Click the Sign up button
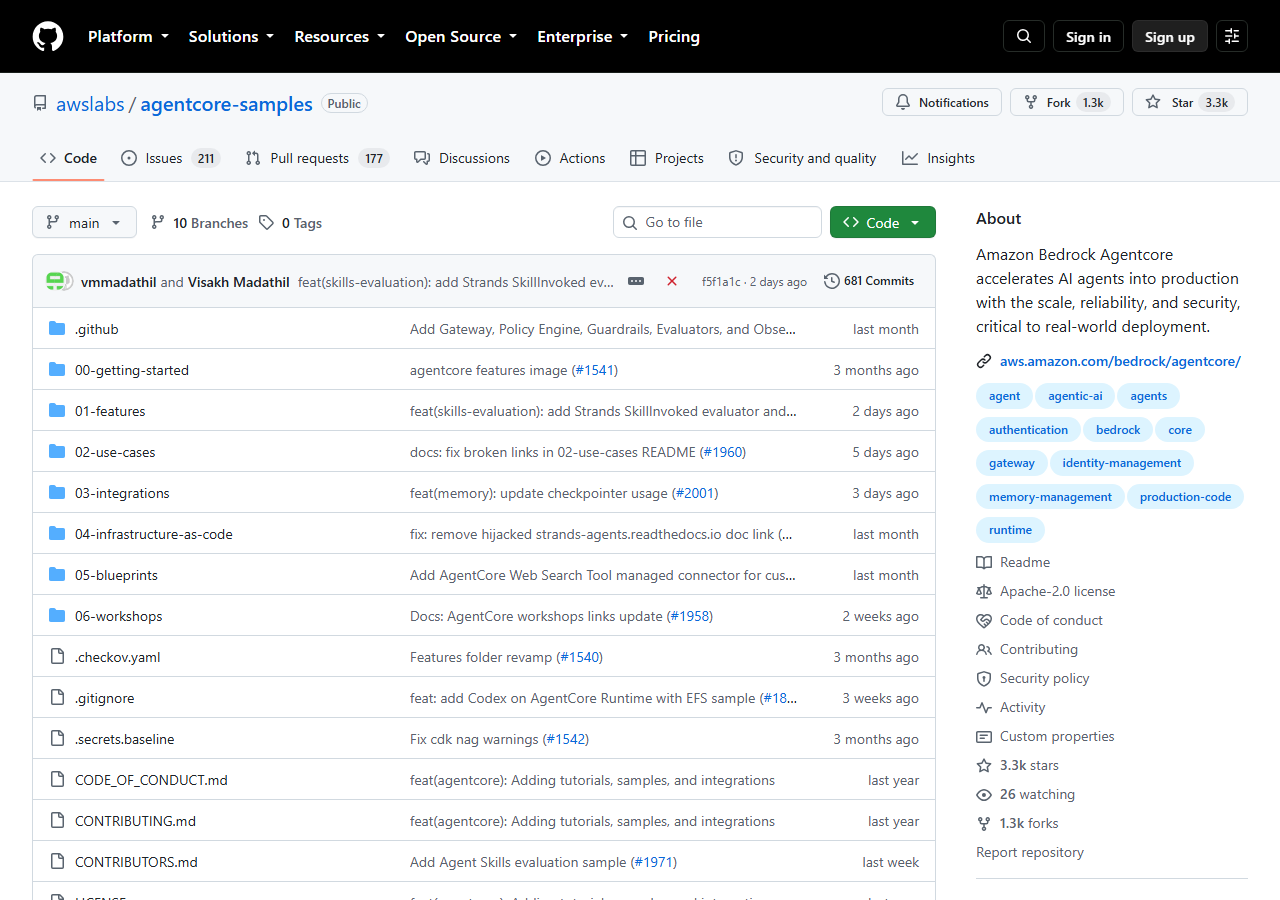Screen dimensions: 1280x900 click(x=1170, y=36)
